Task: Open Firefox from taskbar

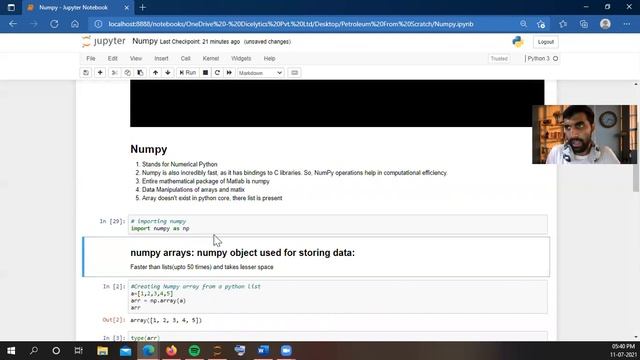Action: point(171,351)
